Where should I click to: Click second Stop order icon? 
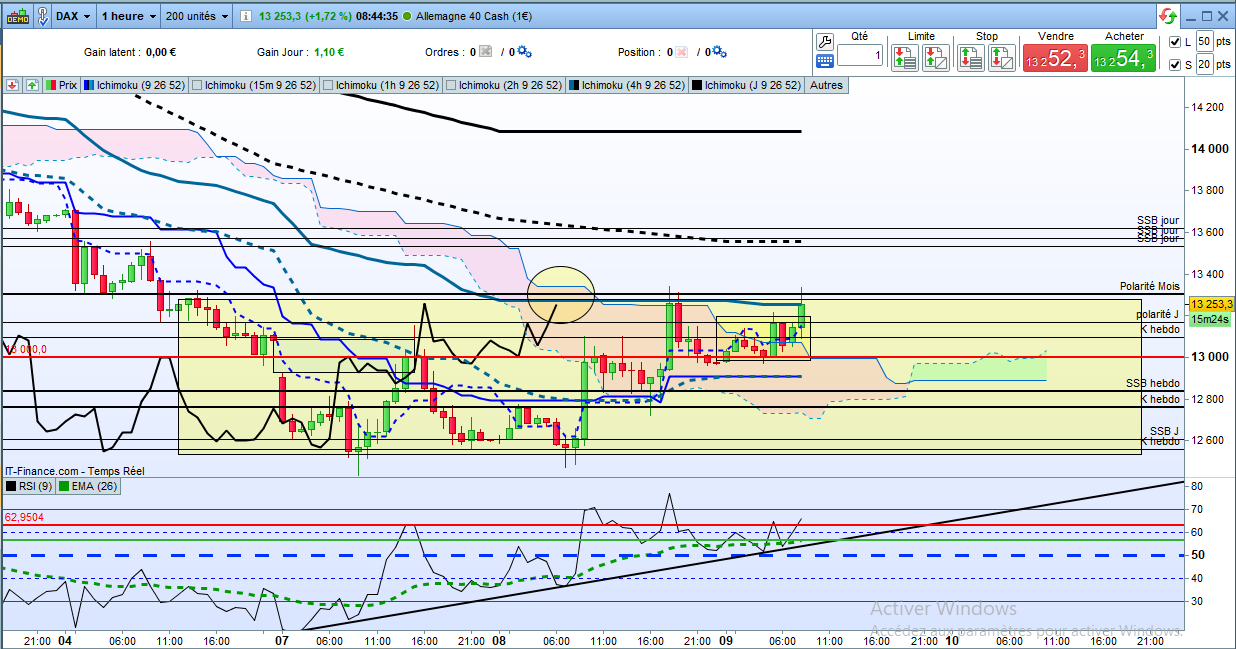[x=1002, y=57]
